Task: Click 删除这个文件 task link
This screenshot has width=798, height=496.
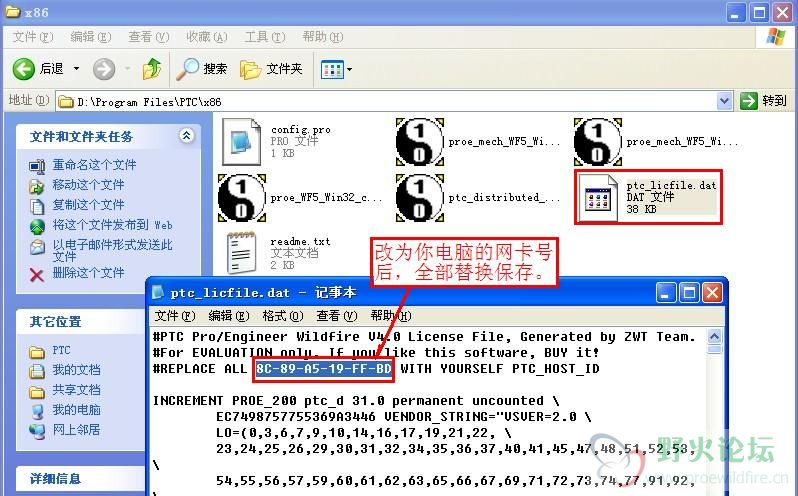Action: click(88, 273)
